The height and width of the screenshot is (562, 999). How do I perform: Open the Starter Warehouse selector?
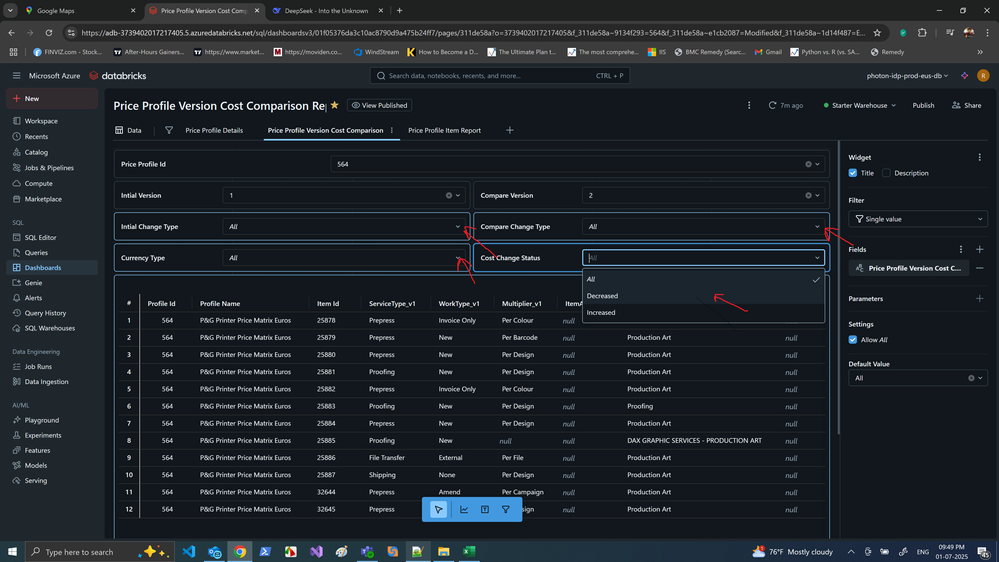pyautogui.click(x=859, y=105)
